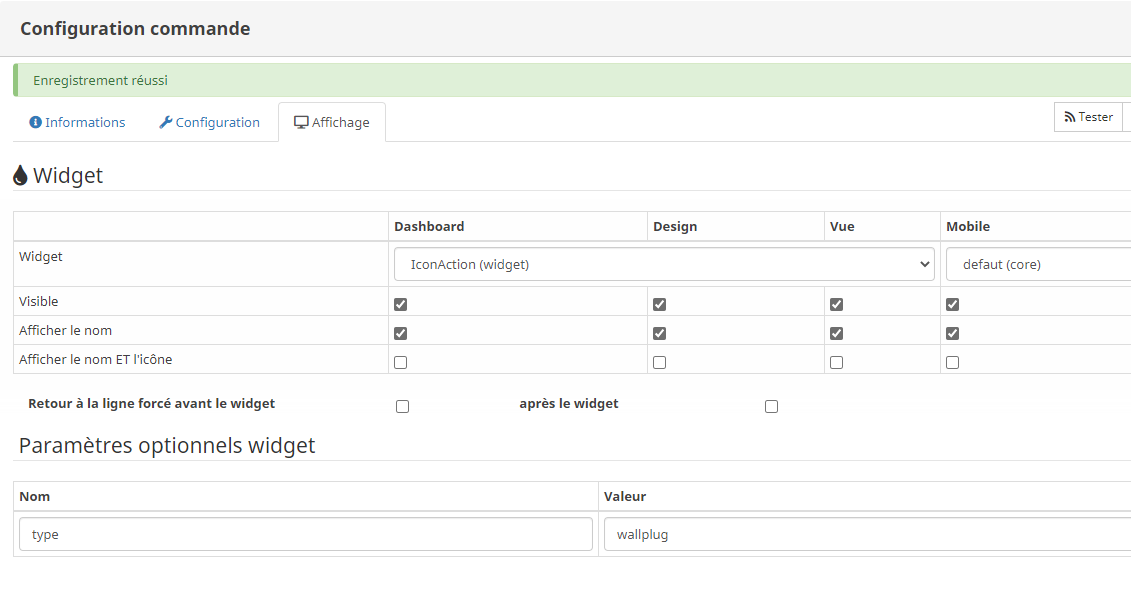Viewport: 1131px width, 596px height.
Task: Open the Mobile defaut (core) dropdown
Action: tap(1038, 264)
